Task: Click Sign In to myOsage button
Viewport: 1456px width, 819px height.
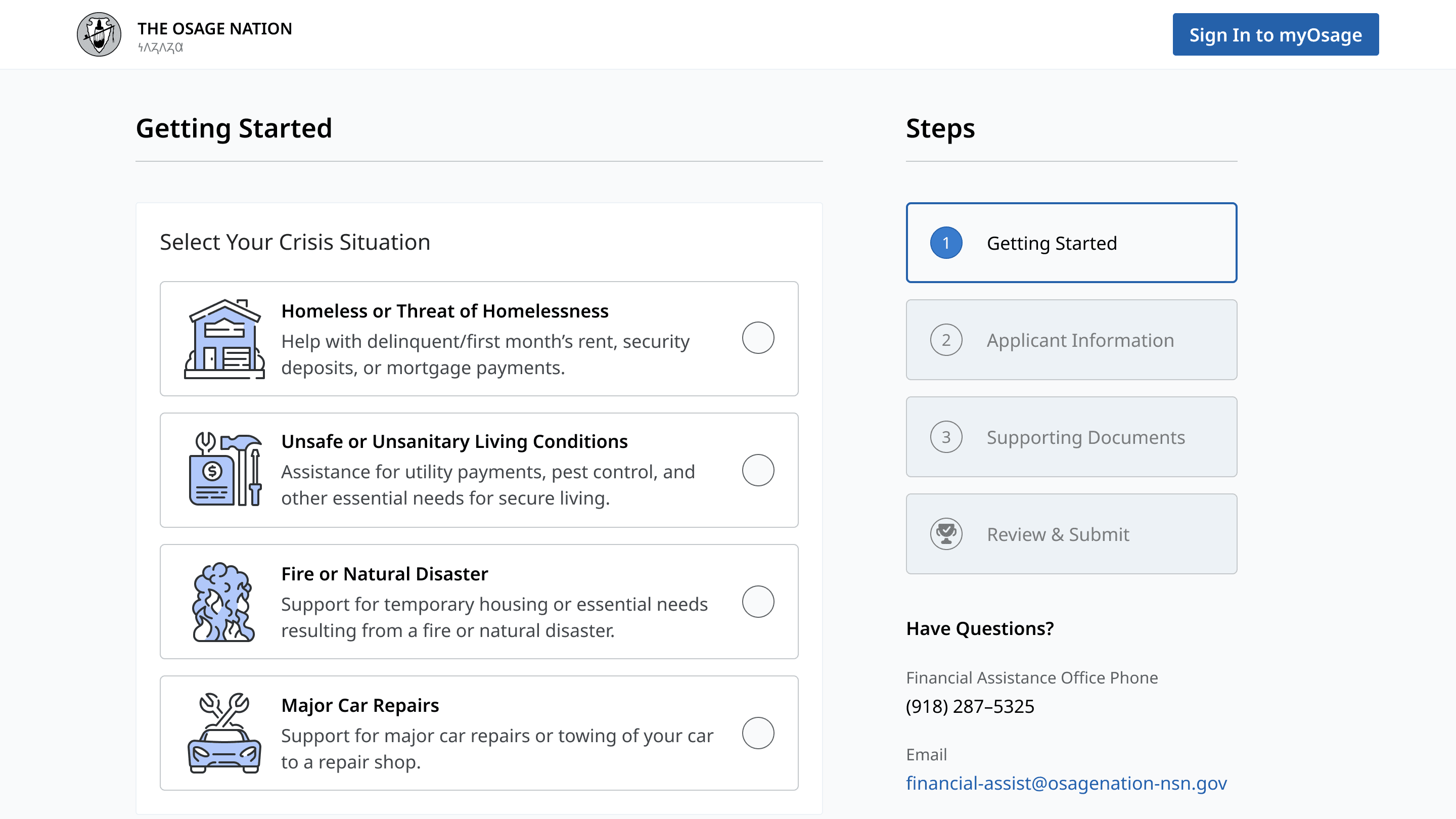Action: point(1275,34)
